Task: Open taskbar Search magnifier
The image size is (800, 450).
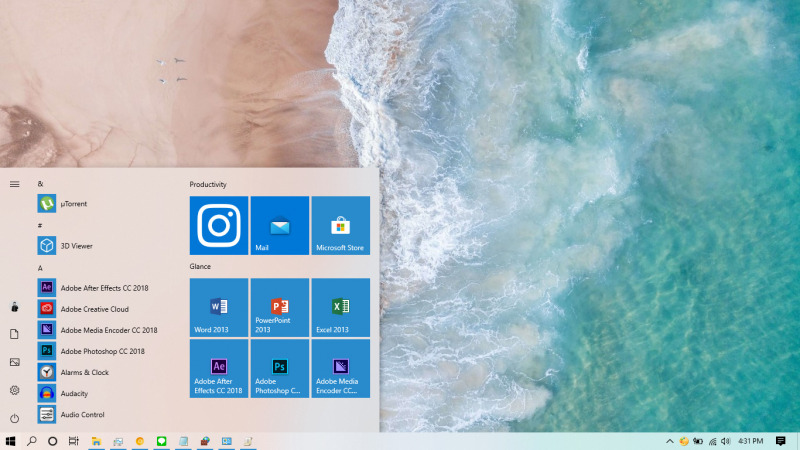Action: (x=32, y=441)
